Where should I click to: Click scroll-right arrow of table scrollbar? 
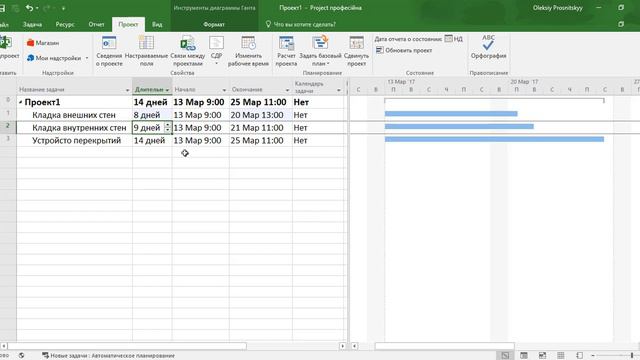pos(342,346)
